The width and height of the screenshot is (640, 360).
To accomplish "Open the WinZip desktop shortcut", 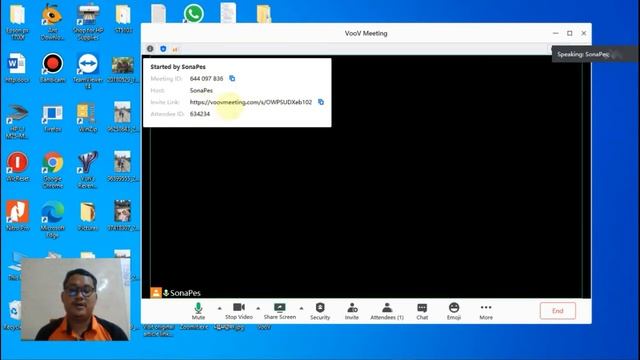I will pos(87,118).
